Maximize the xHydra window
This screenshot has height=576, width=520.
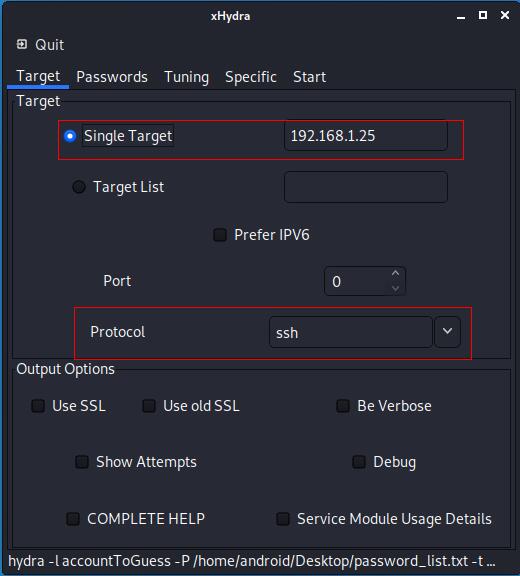[483, 15]
